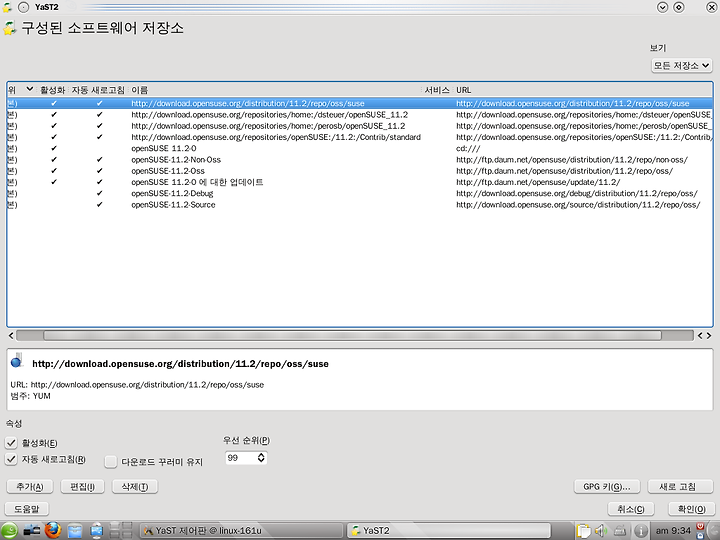Click the ftp.daum.net update/11.2 URL cell
720x540 pixels.
coord(538,182)
